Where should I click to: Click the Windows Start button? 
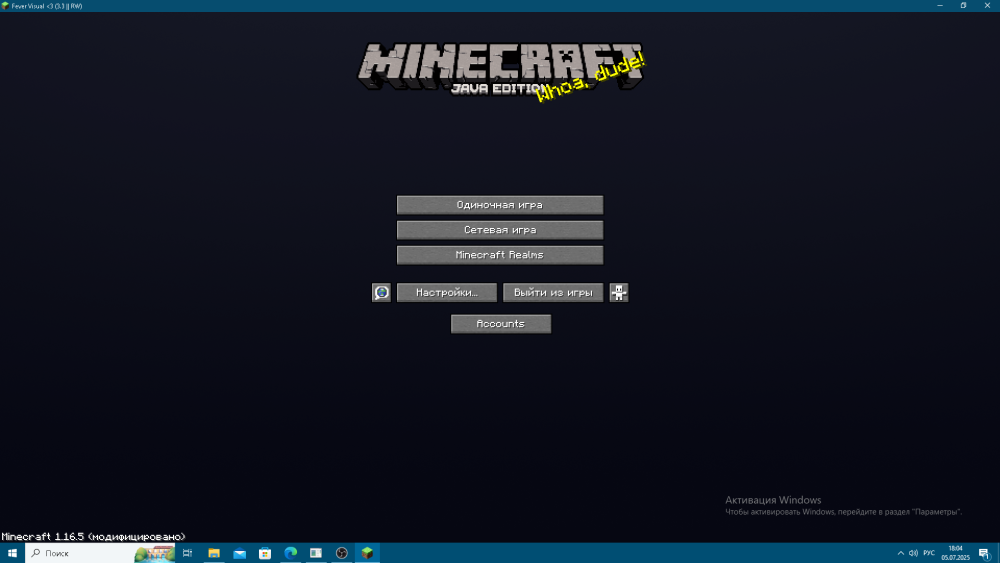coord(12,553)
